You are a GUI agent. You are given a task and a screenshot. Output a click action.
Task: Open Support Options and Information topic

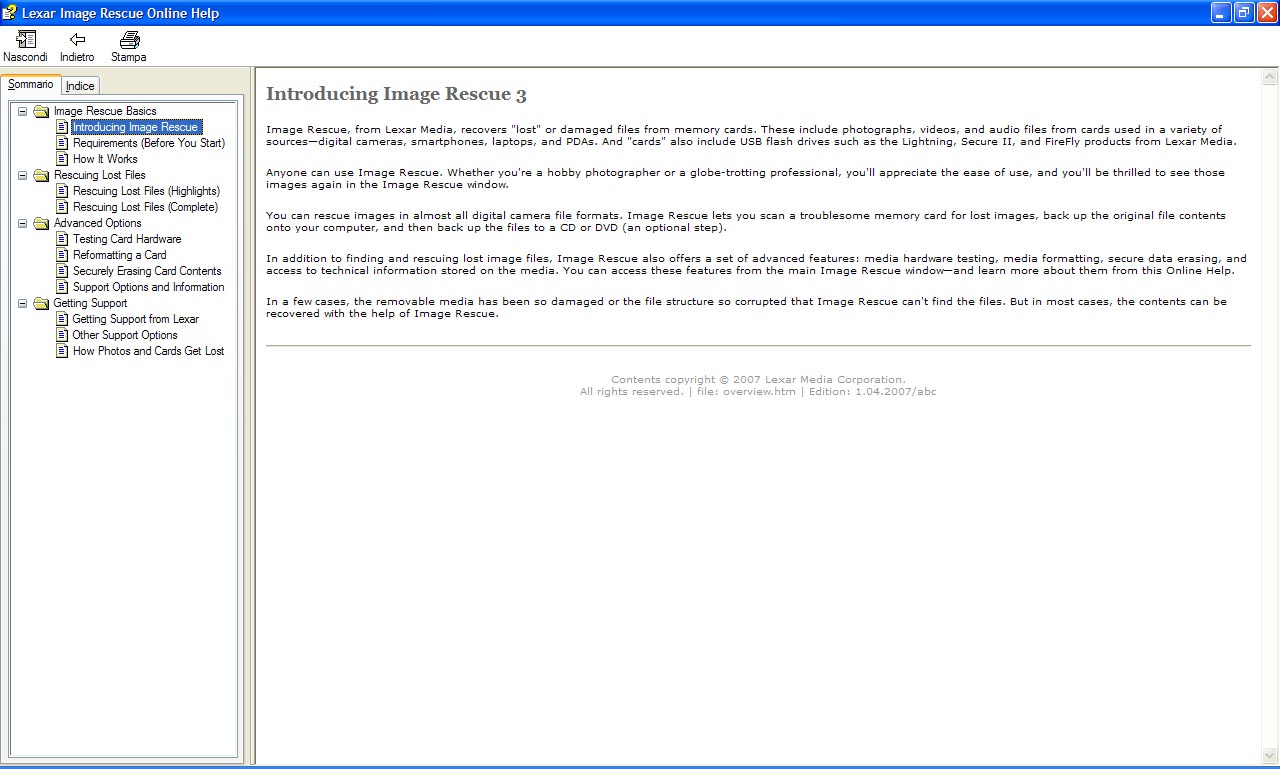[149, 287]
